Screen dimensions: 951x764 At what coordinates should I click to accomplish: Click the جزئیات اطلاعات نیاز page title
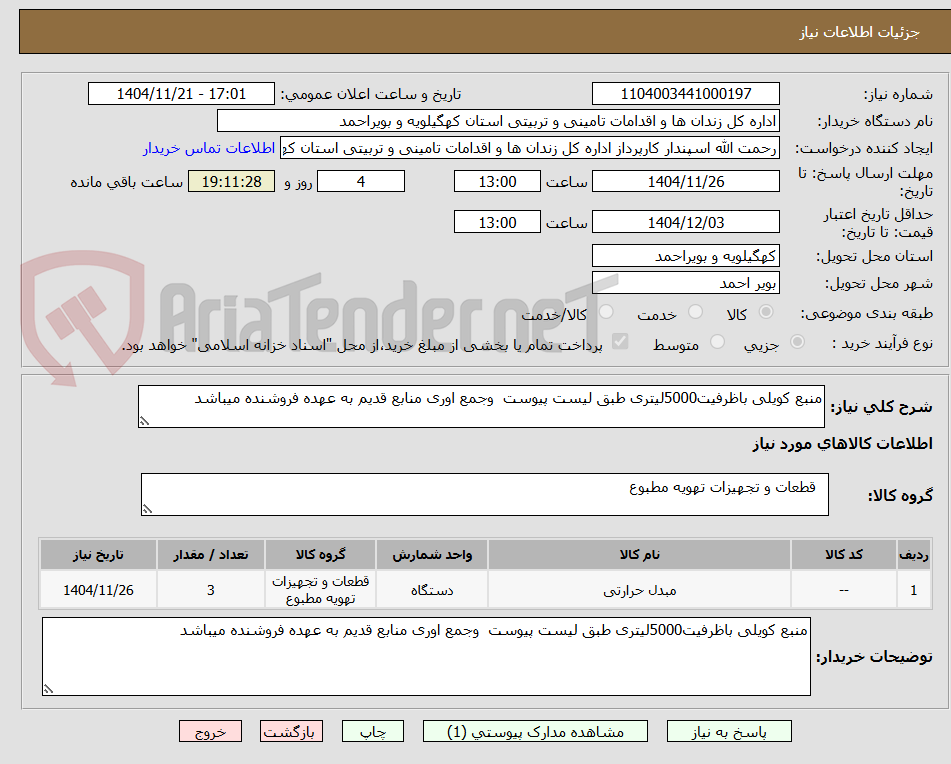point(859,32)
